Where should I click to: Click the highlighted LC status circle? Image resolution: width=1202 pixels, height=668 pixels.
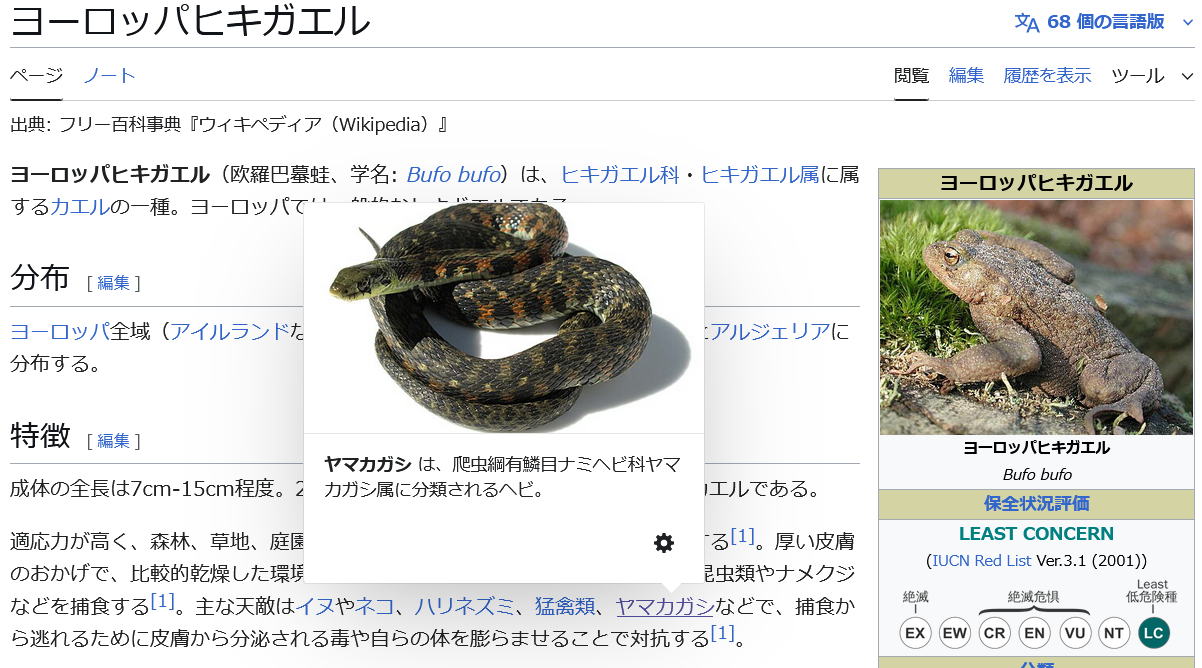(1153, 633)
